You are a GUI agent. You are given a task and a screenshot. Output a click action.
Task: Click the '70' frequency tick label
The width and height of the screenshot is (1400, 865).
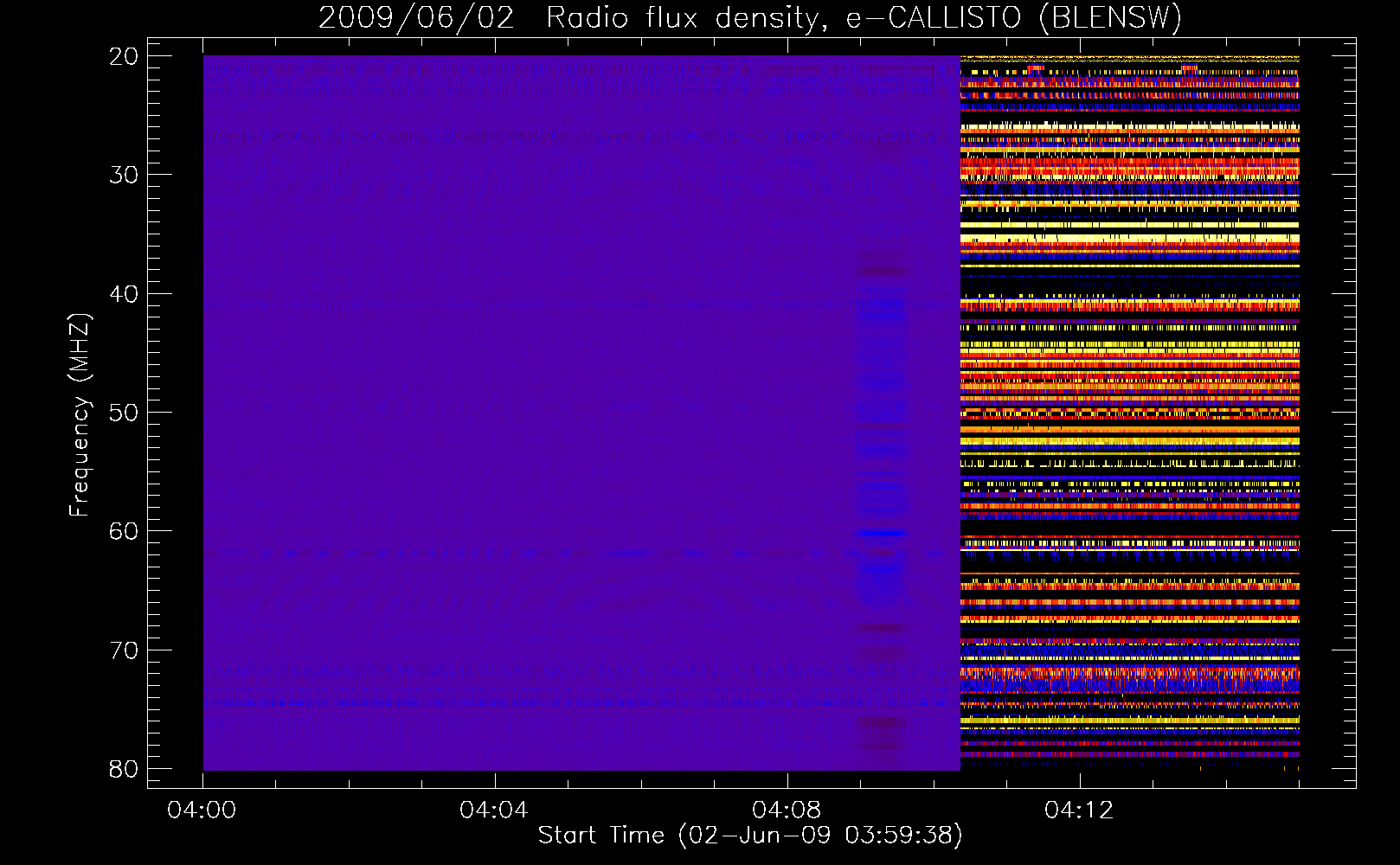(125, 650)
